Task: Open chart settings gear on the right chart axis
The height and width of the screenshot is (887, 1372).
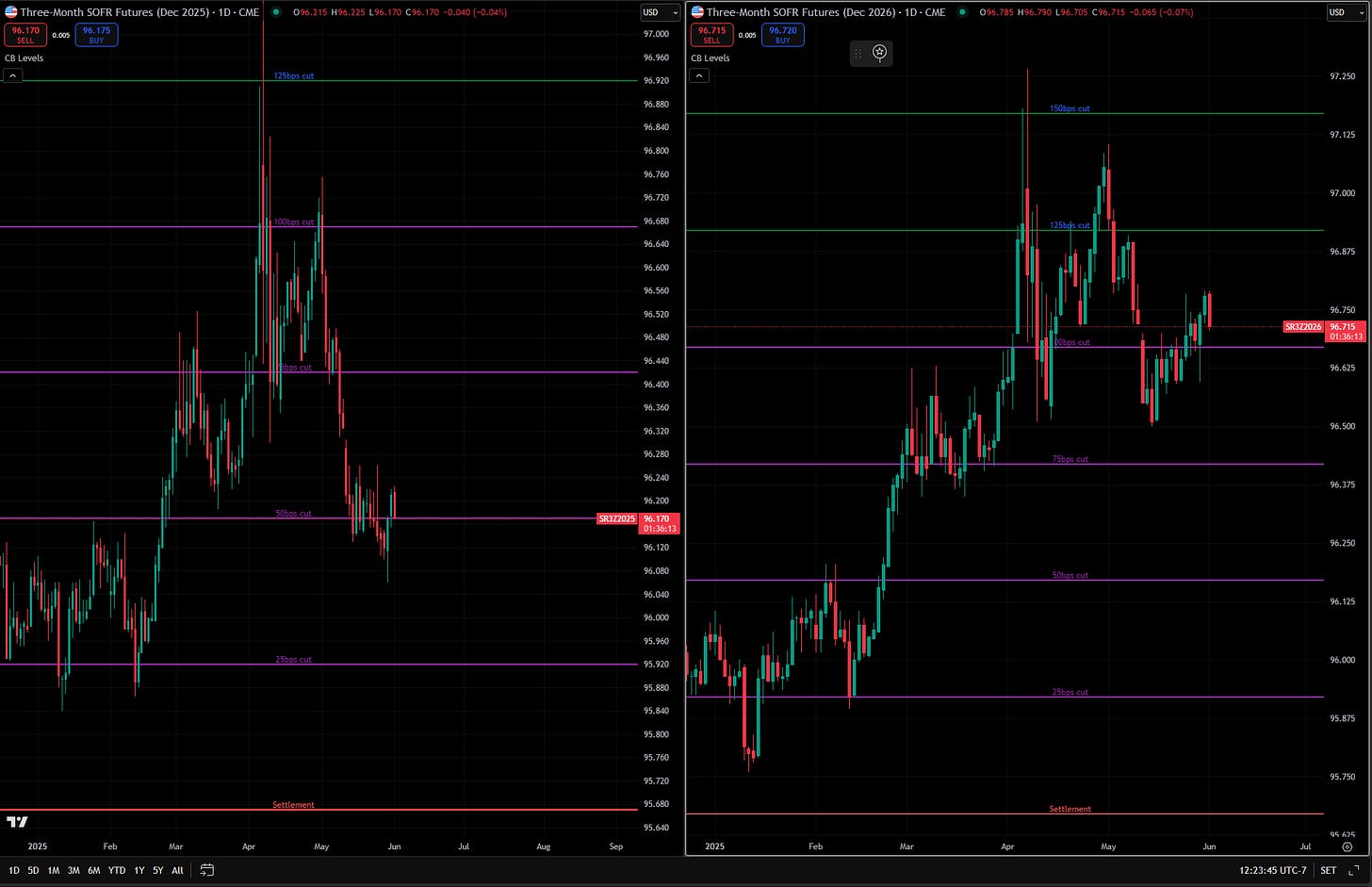Action: pos(1347,847)
